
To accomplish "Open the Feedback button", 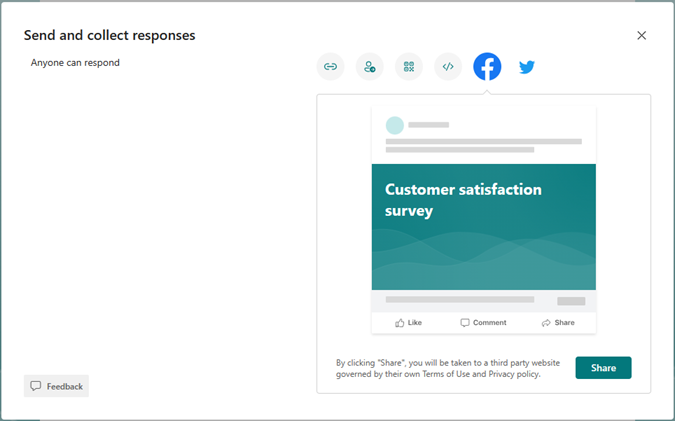I will pyautogui.click(x=56, y=386).
